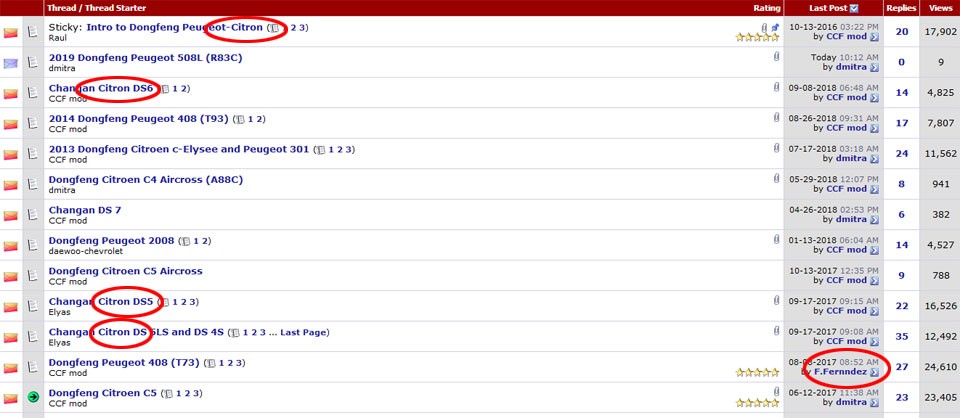Go to page 3 of Intro to Dongfeng thread
This screenshot has width=960, height=418.
pos(302,28)
